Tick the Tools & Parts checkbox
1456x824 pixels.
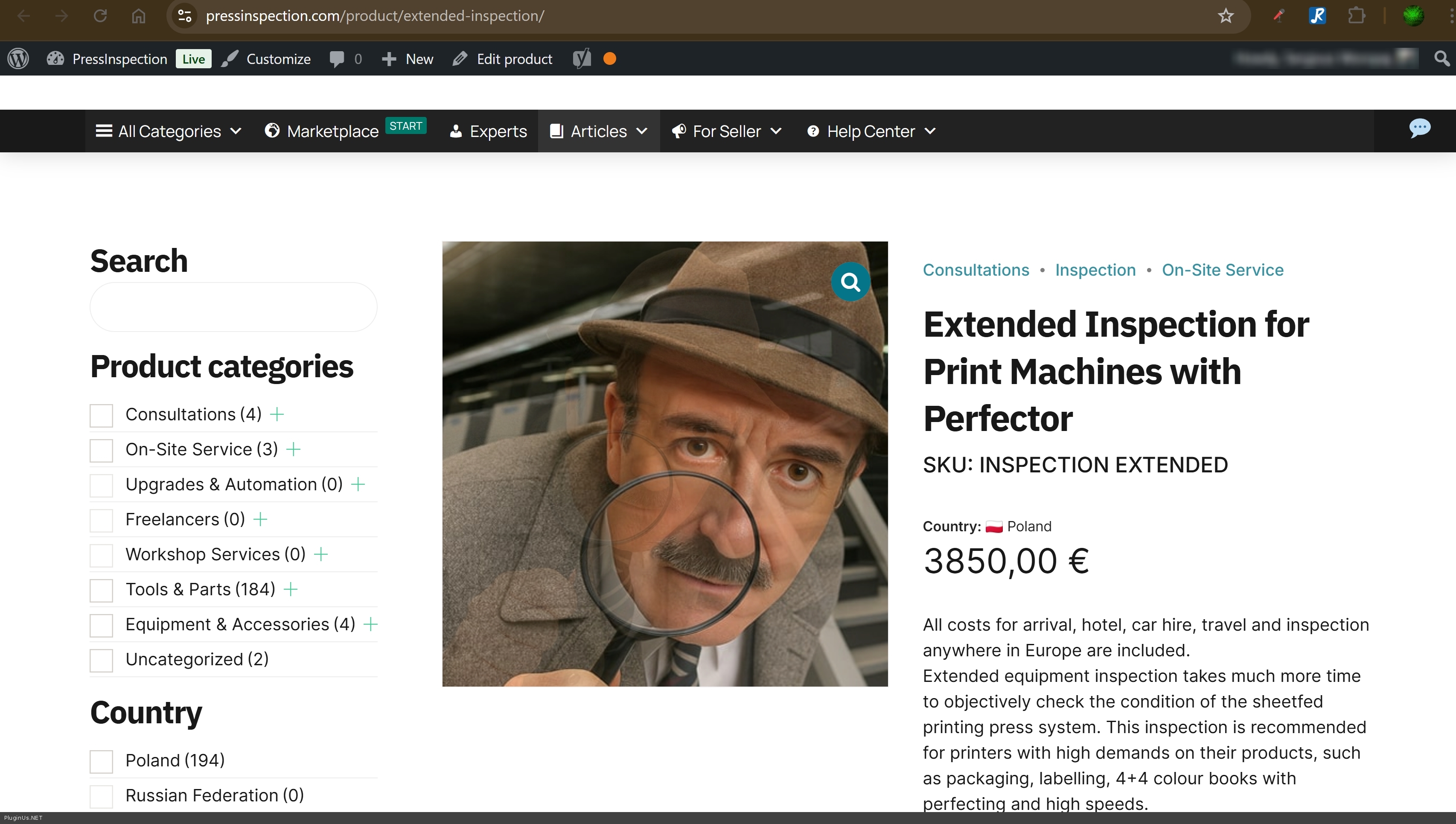click(x=101, y=590)
